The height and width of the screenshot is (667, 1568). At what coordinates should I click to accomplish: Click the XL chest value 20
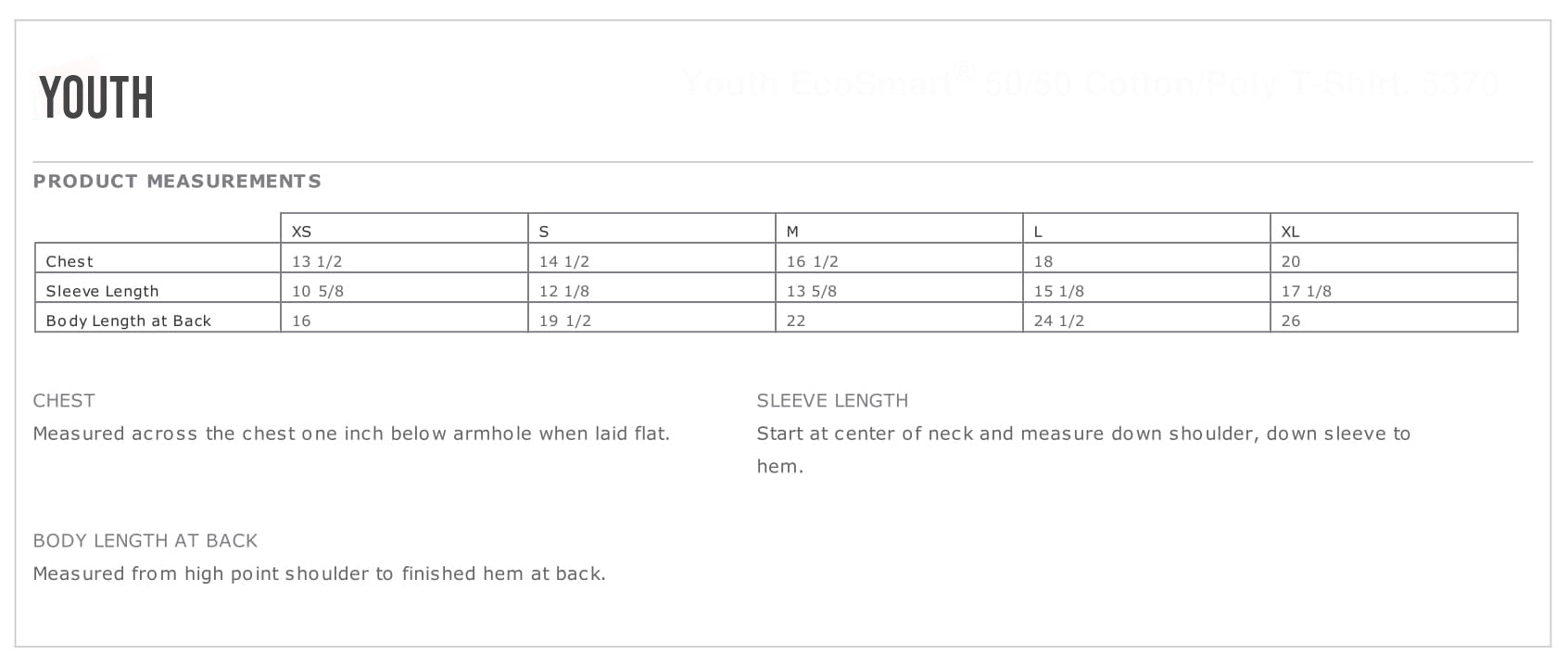click(x=1291, y=261)
